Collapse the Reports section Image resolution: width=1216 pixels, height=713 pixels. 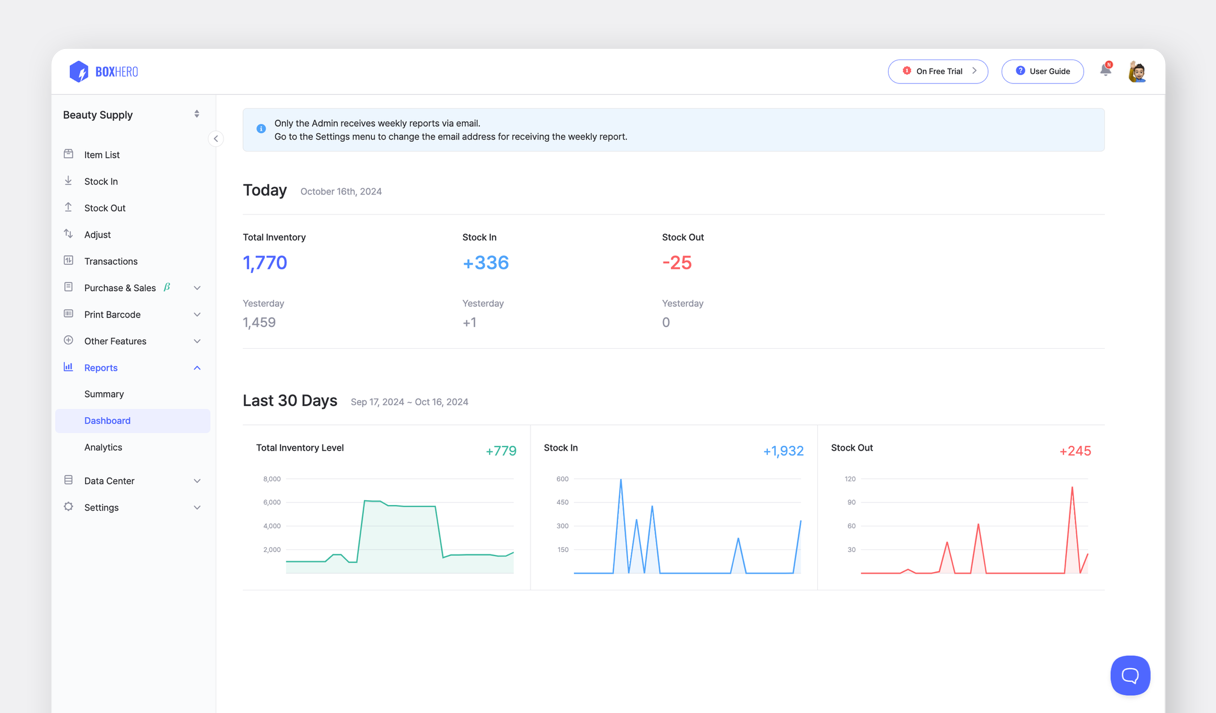coord(197,367)
